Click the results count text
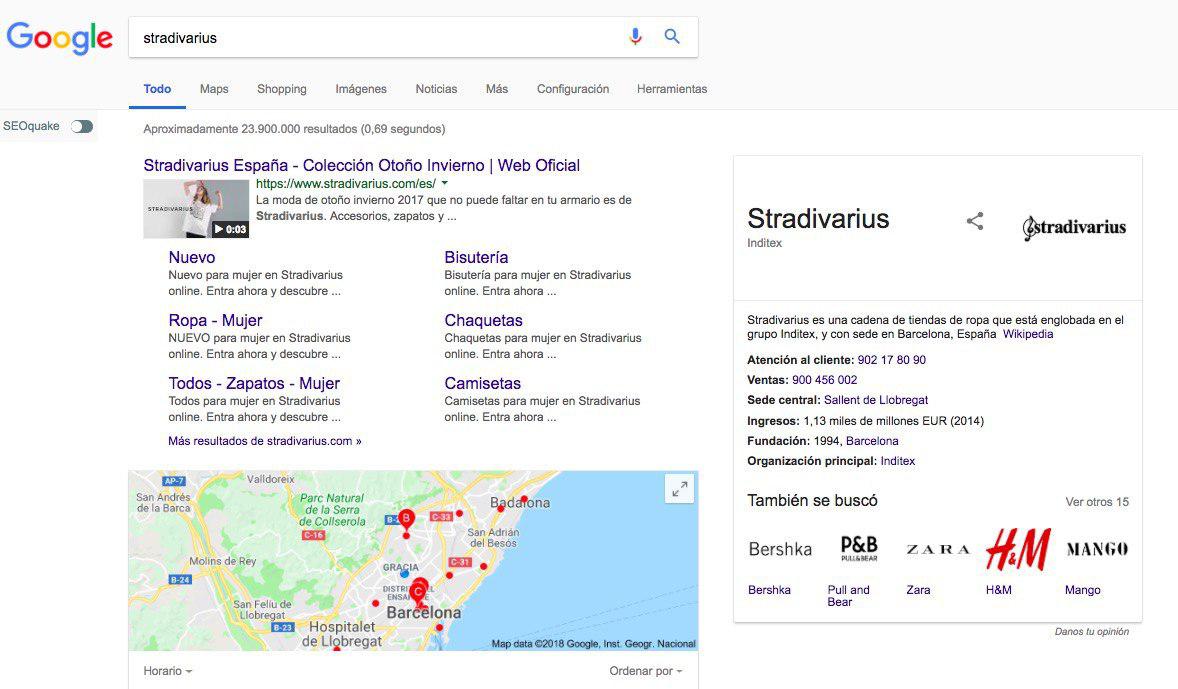1178x689 pixels. click(294, 129)
